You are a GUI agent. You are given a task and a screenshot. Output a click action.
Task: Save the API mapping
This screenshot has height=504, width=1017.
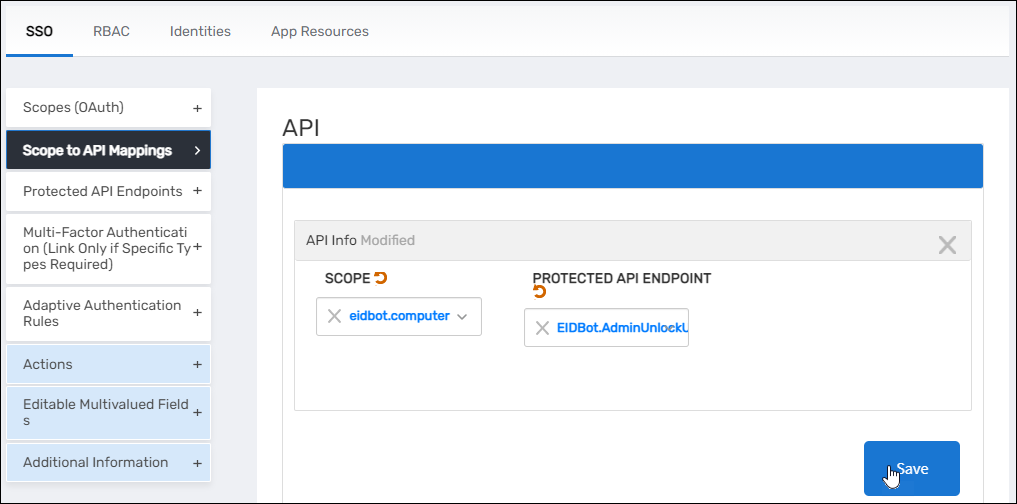[911, 468]
